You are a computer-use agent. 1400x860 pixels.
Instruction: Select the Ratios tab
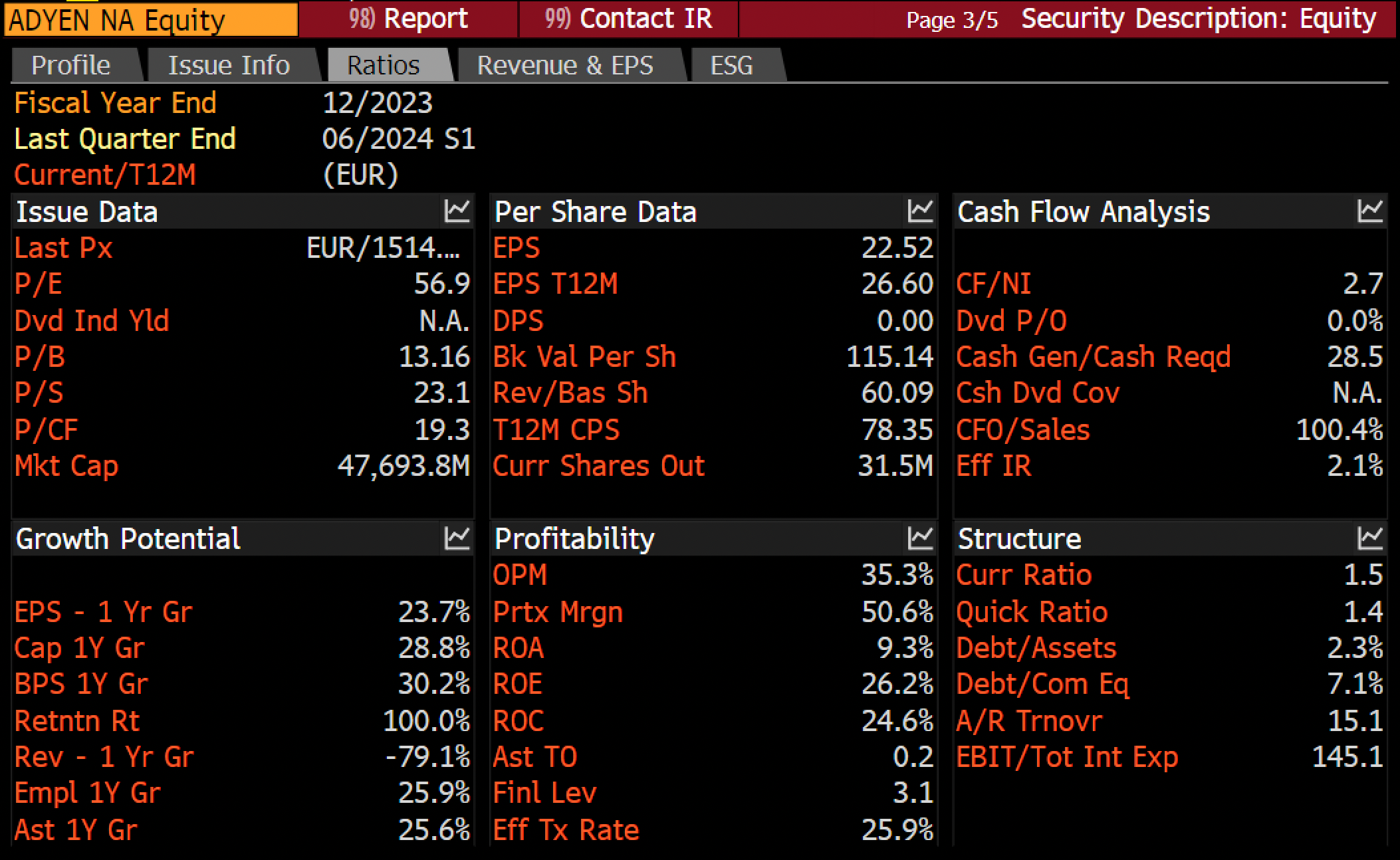(384, 65)
